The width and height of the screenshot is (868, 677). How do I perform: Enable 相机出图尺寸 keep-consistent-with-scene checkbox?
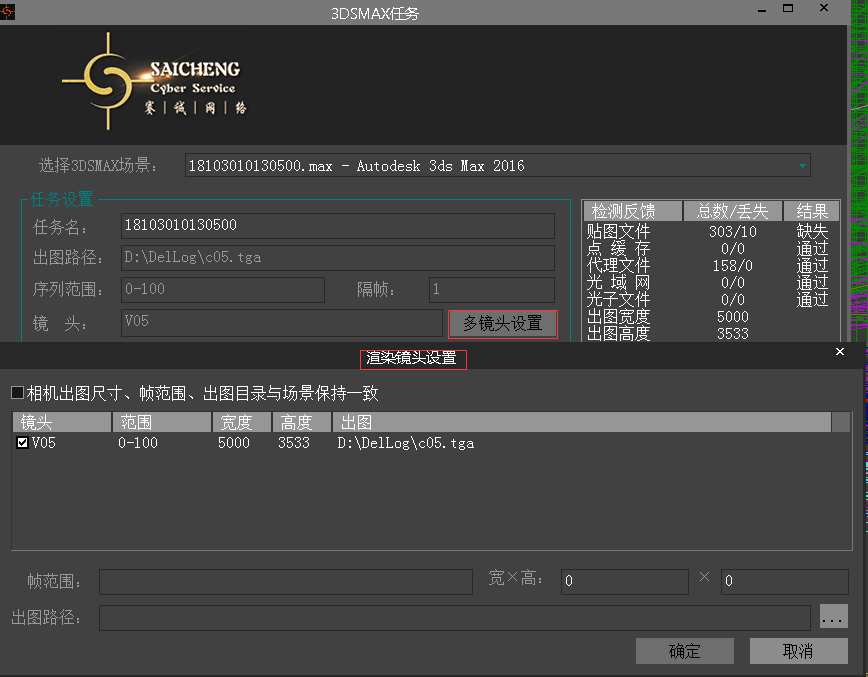(18, 393)
